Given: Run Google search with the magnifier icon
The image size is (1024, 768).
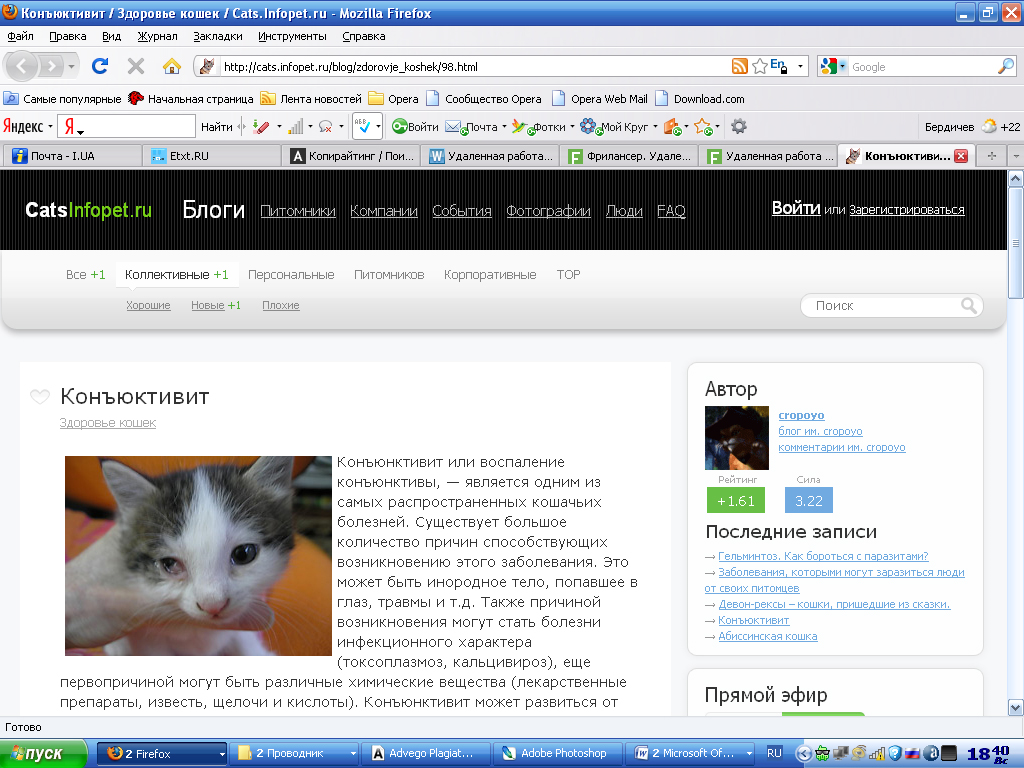Looking at the screenshot, I should pos(1006,66).
